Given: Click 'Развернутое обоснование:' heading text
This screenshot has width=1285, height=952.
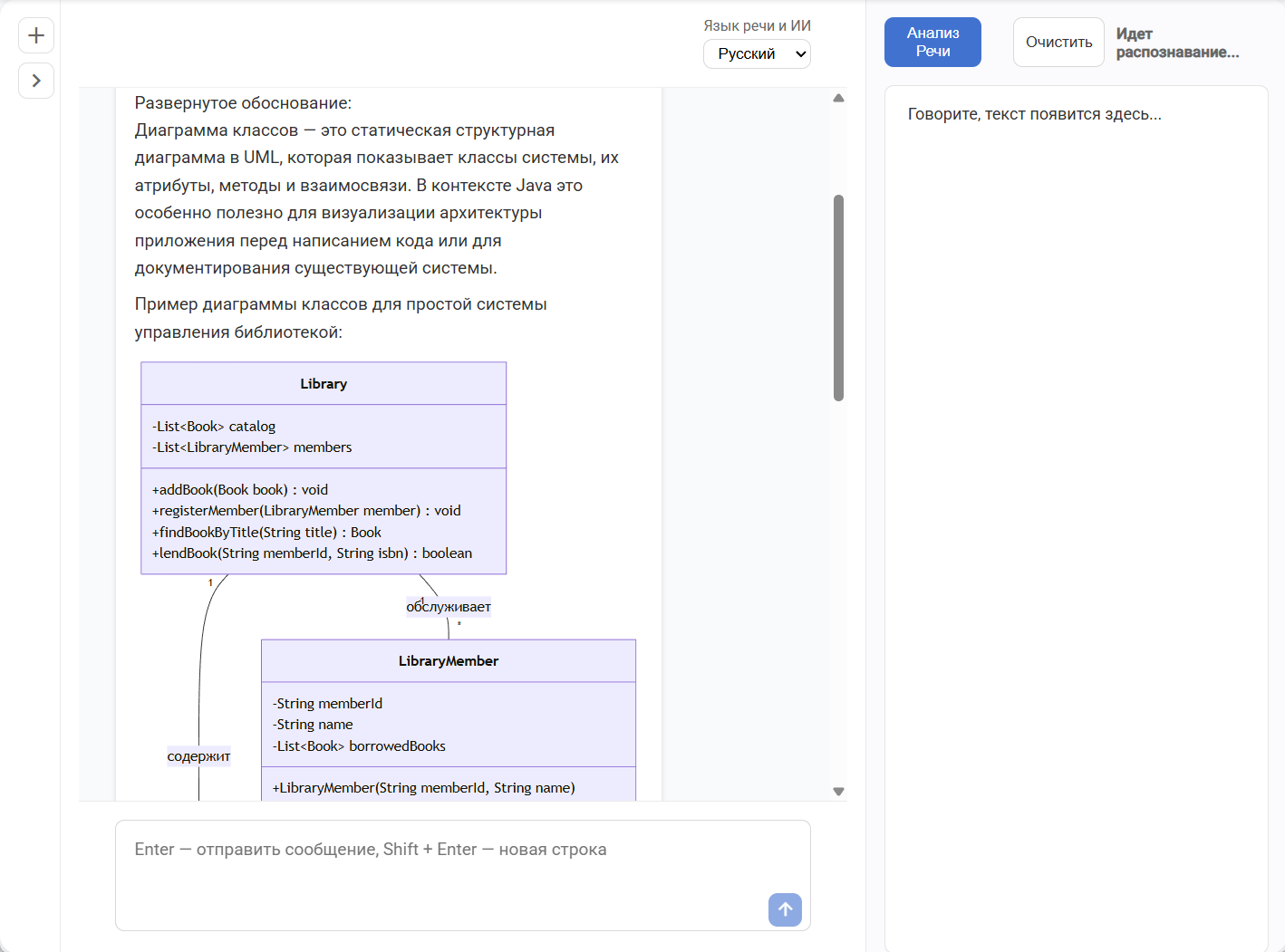Looking at the screenshot, I should pyautogui.click(x=243, y=103).
